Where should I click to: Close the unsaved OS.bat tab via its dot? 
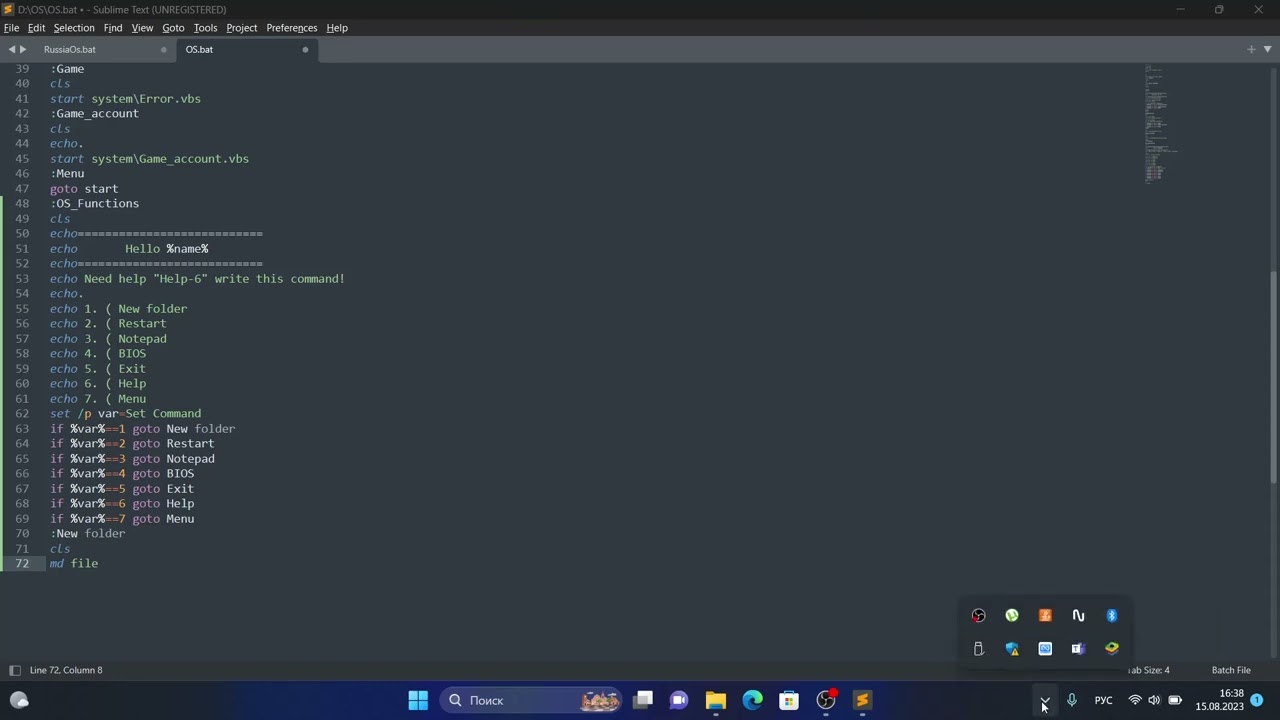305,49
